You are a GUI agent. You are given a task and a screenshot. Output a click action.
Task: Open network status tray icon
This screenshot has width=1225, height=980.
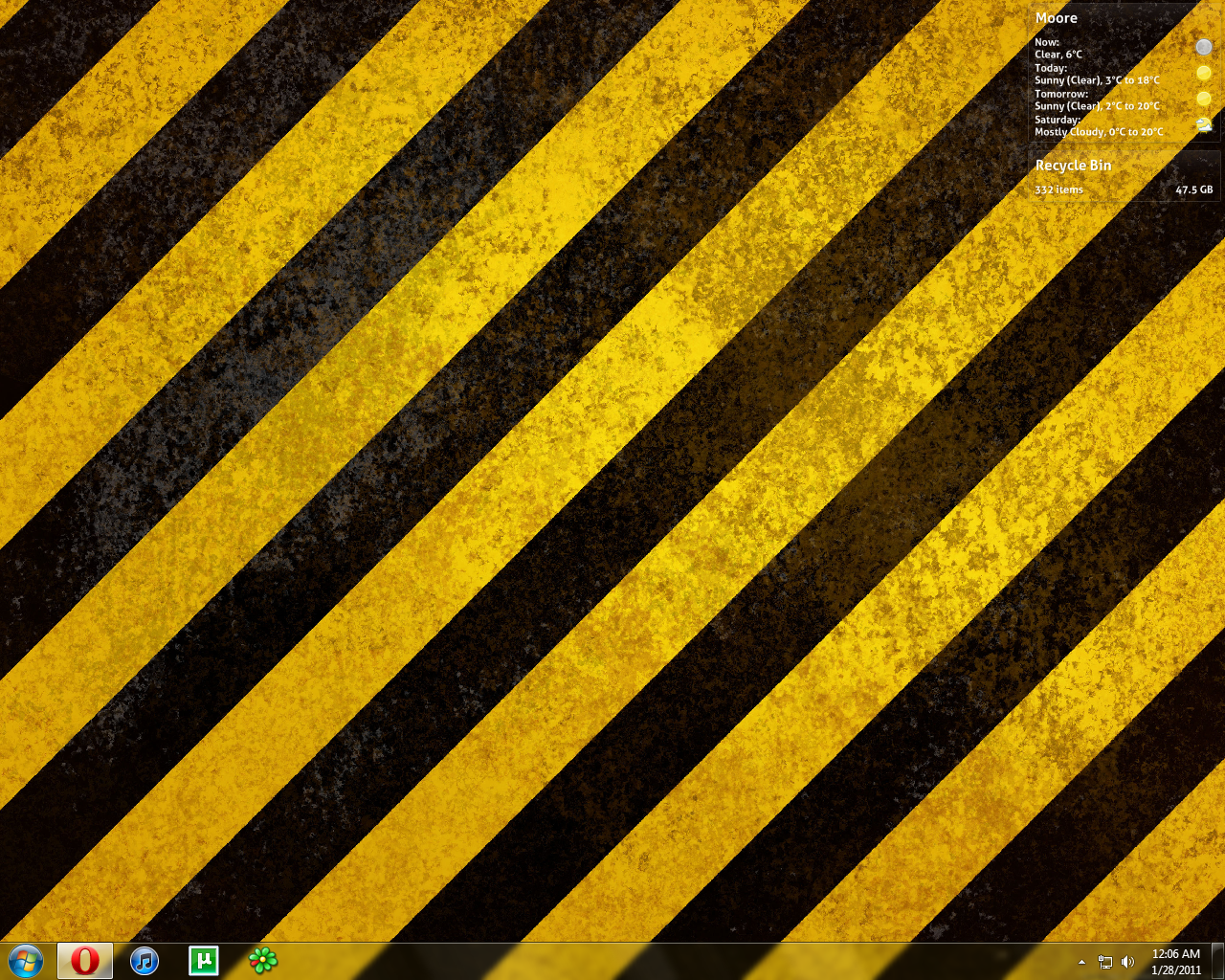click(x=1105, y=962)
